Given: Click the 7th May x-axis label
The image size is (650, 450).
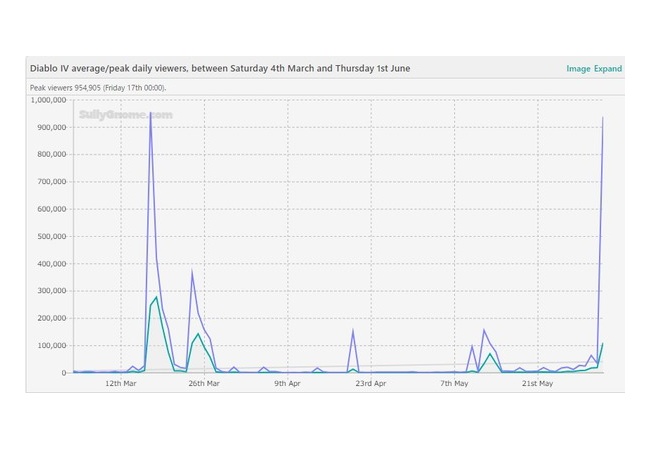Looking at the screenshot, I should pyautogui.click(x=454, y=383).
